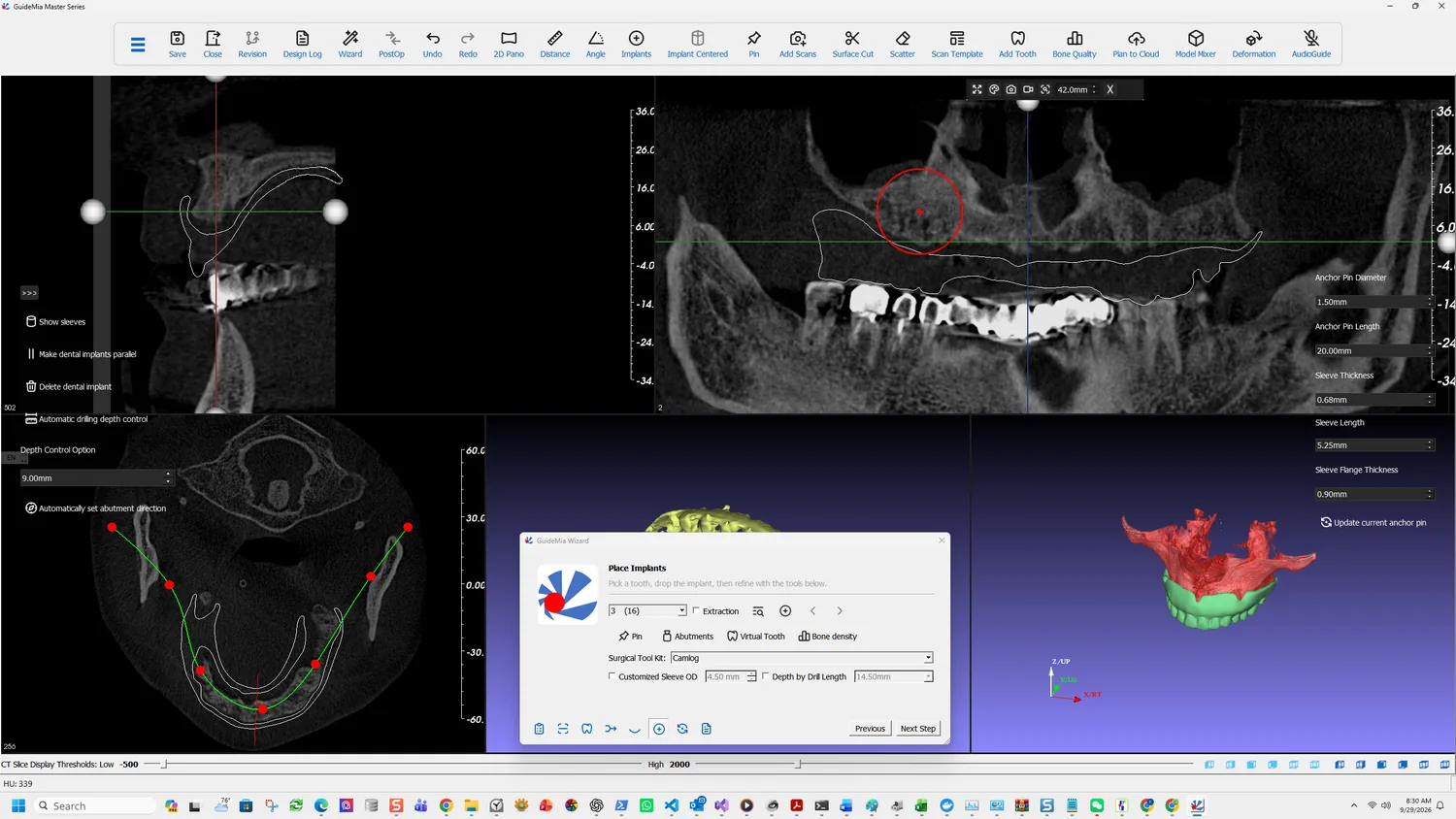The width and height of the screenshot is (1456, 819).
Task: Toggle the Show sleeves option
Action: point(55,321)
